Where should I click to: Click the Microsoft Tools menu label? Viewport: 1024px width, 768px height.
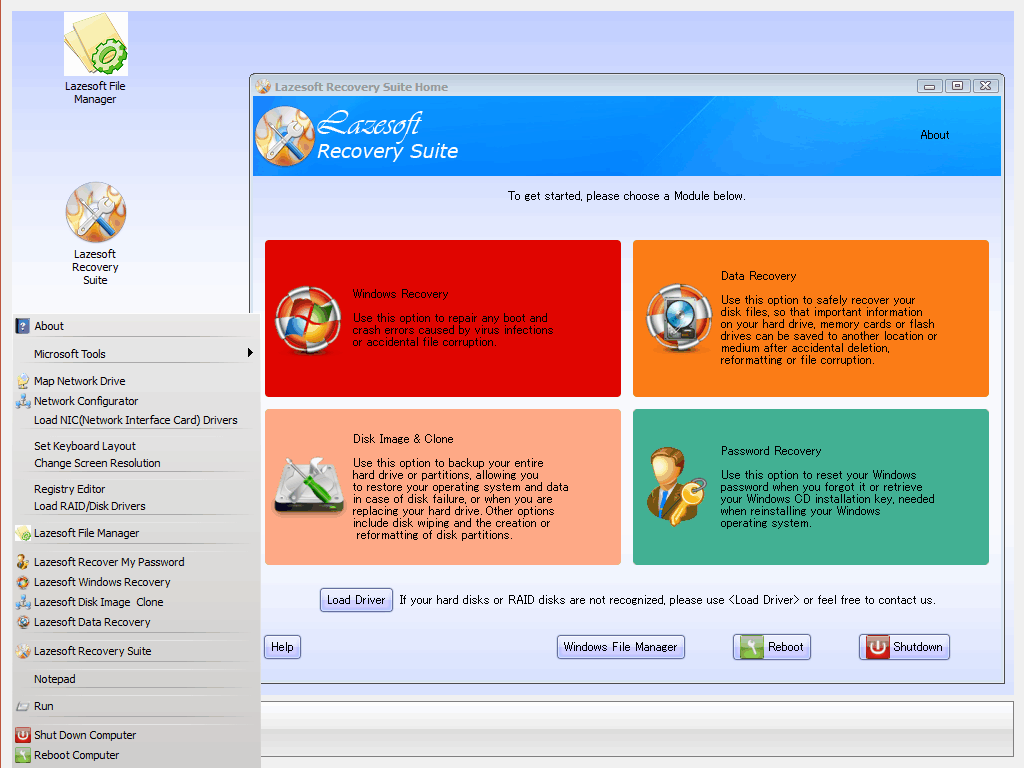70,354
